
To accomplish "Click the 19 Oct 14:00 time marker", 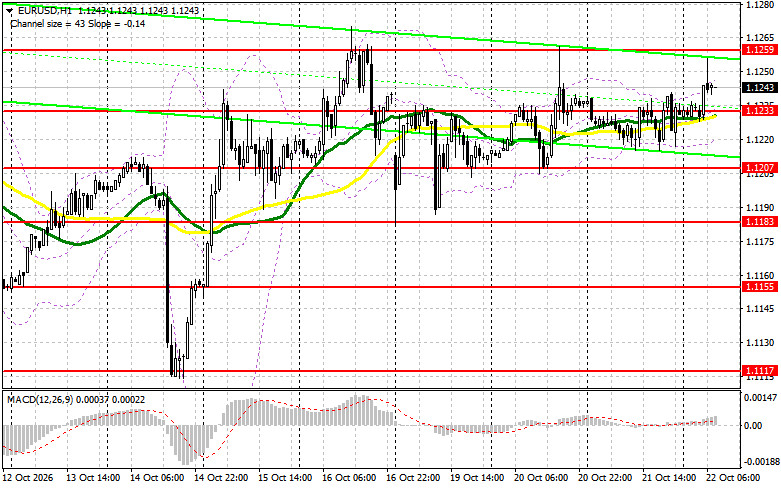I will point(477,478).
